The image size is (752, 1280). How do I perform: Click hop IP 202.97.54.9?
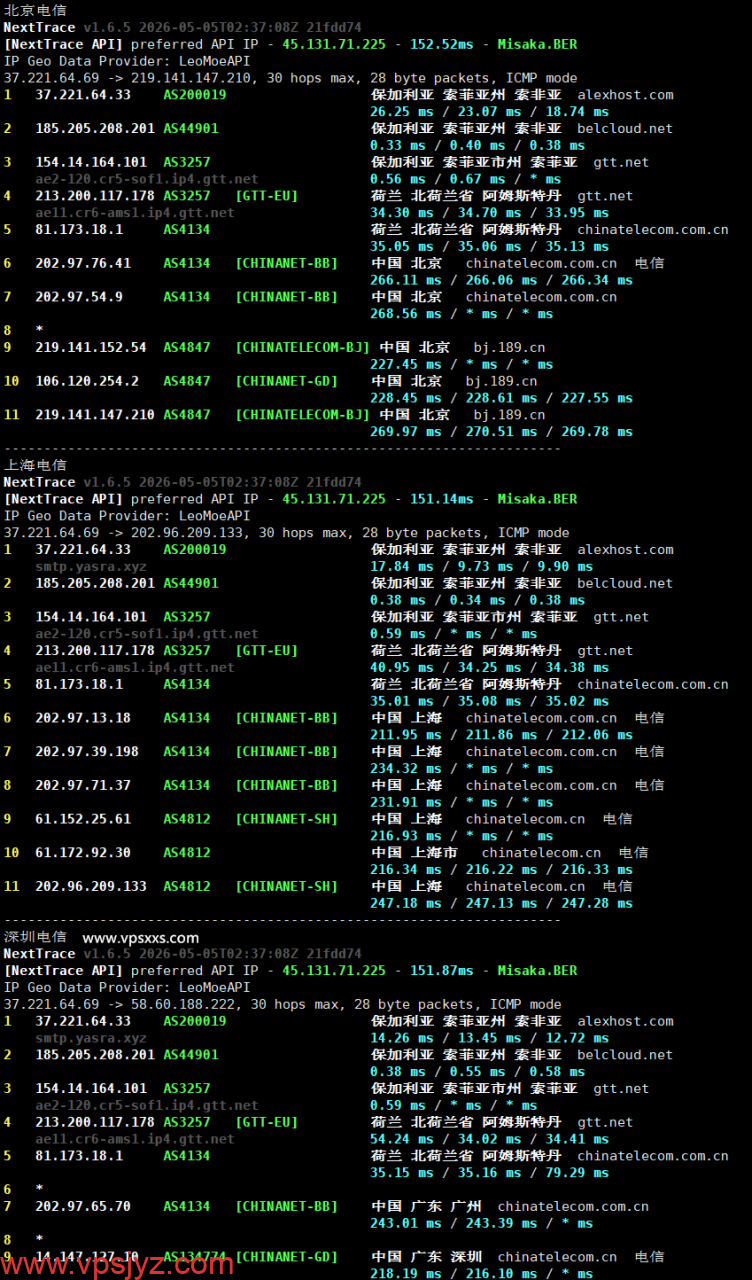click(x=79, y=297)
